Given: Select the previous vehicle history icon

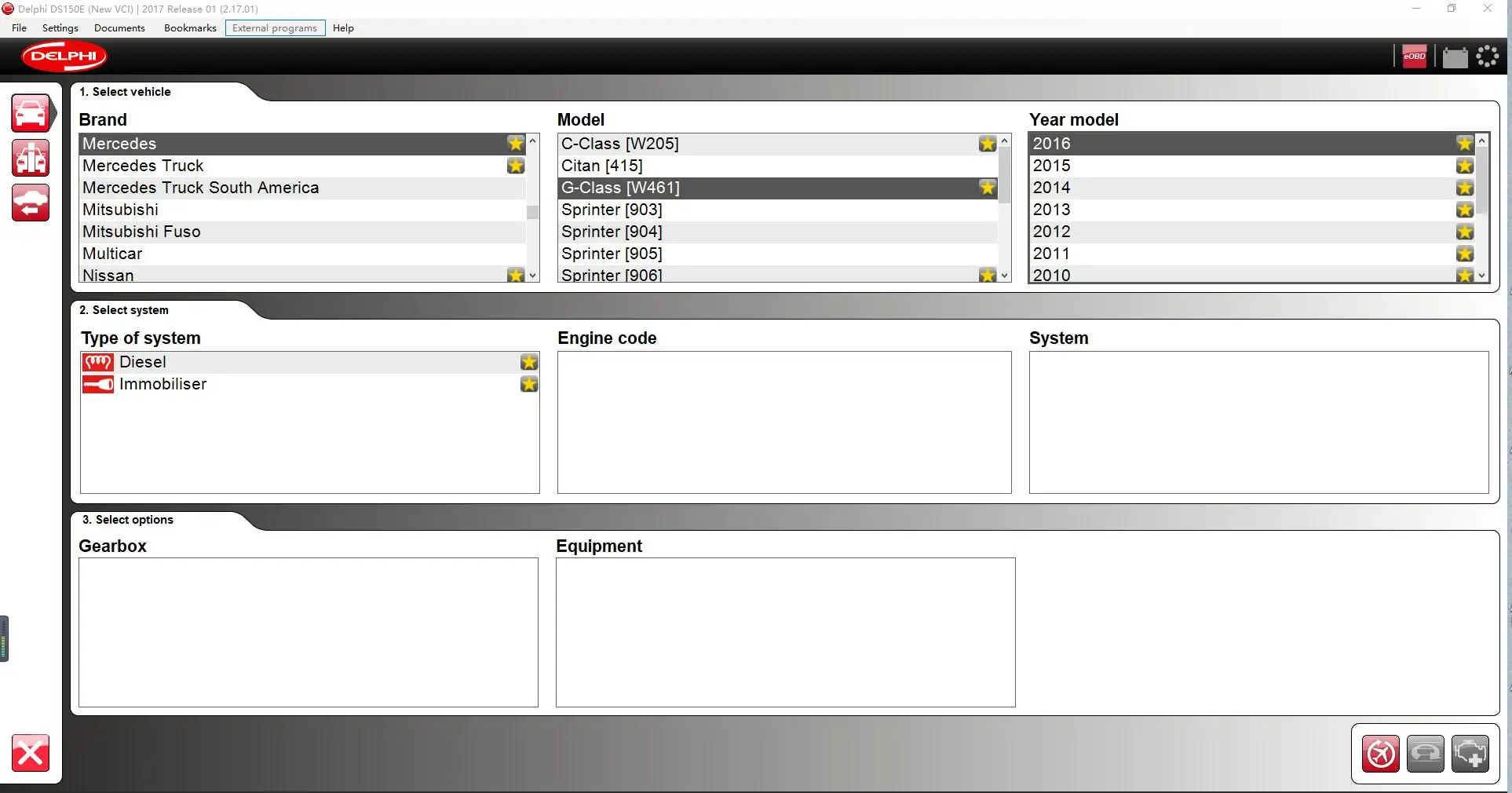Looking at the screenshot, I should point(31,203).
